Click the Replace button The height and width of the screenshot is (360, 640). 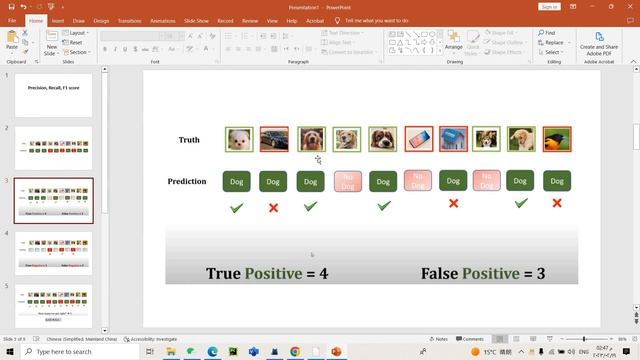[x=551, y=42]
